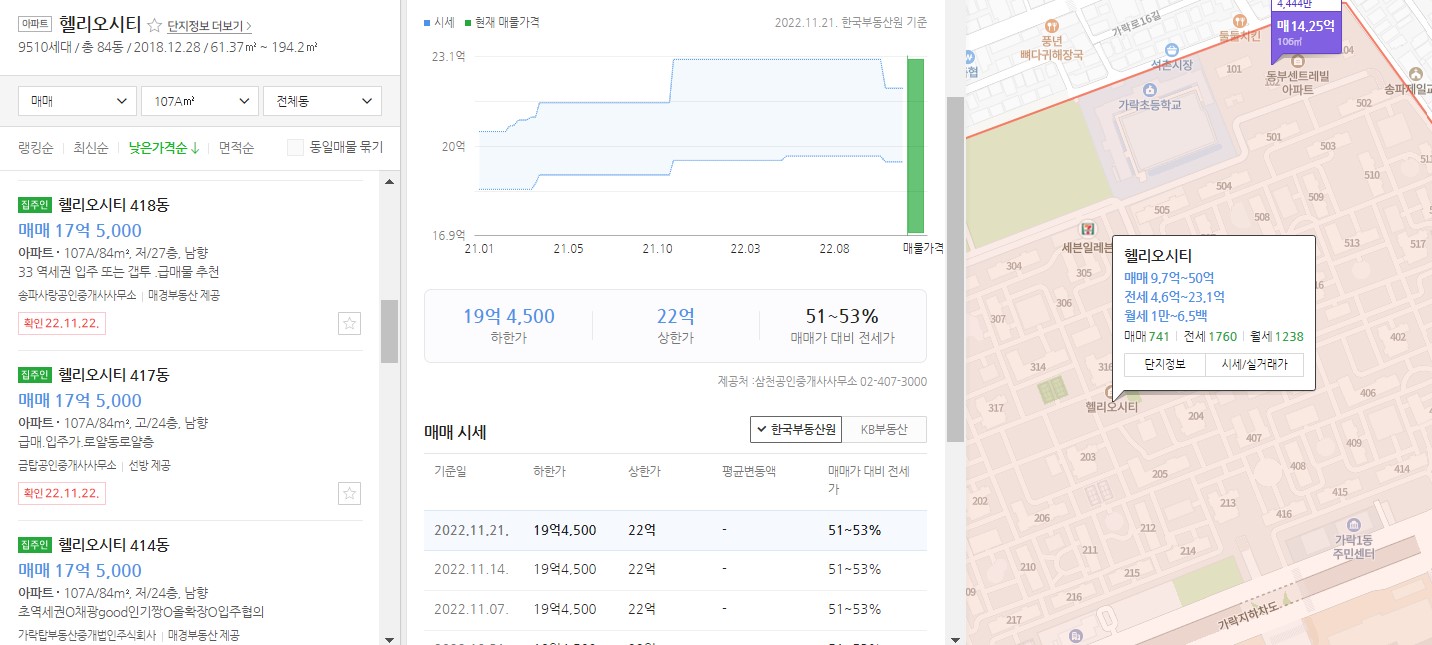Open the 헬리오시티 414동 listing title
Image resolution: width=1432 pixels, height=645 pixels.
point(113,545)
